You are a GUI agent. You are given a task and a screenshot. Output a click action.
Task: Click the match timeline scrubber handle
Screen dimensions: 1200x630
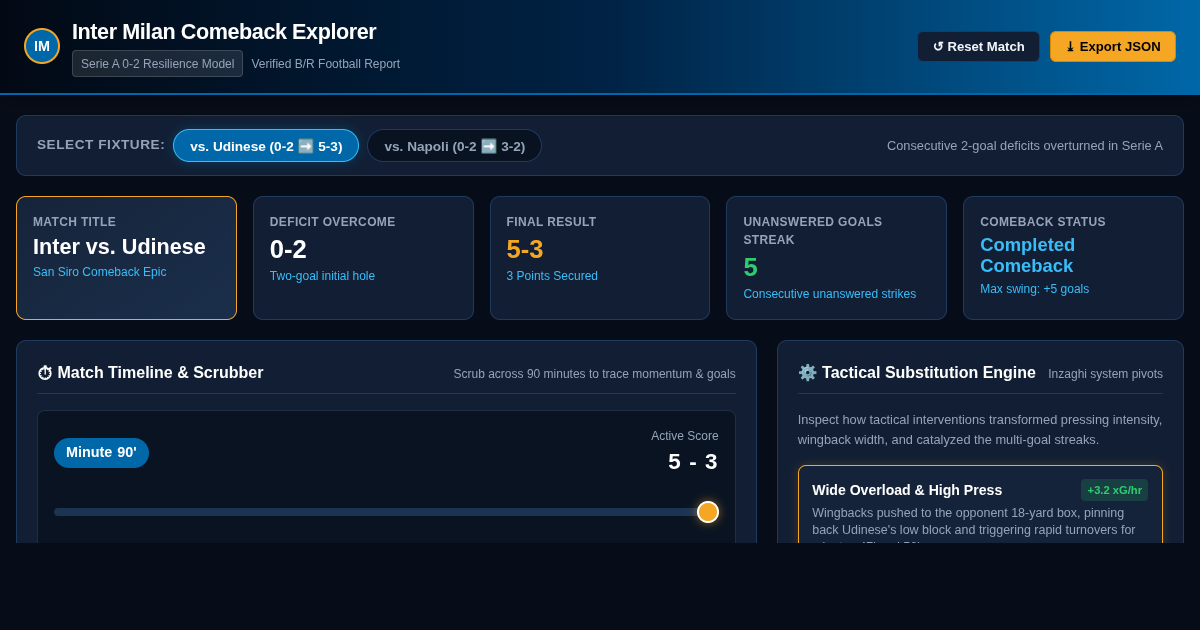pos(708,512)
